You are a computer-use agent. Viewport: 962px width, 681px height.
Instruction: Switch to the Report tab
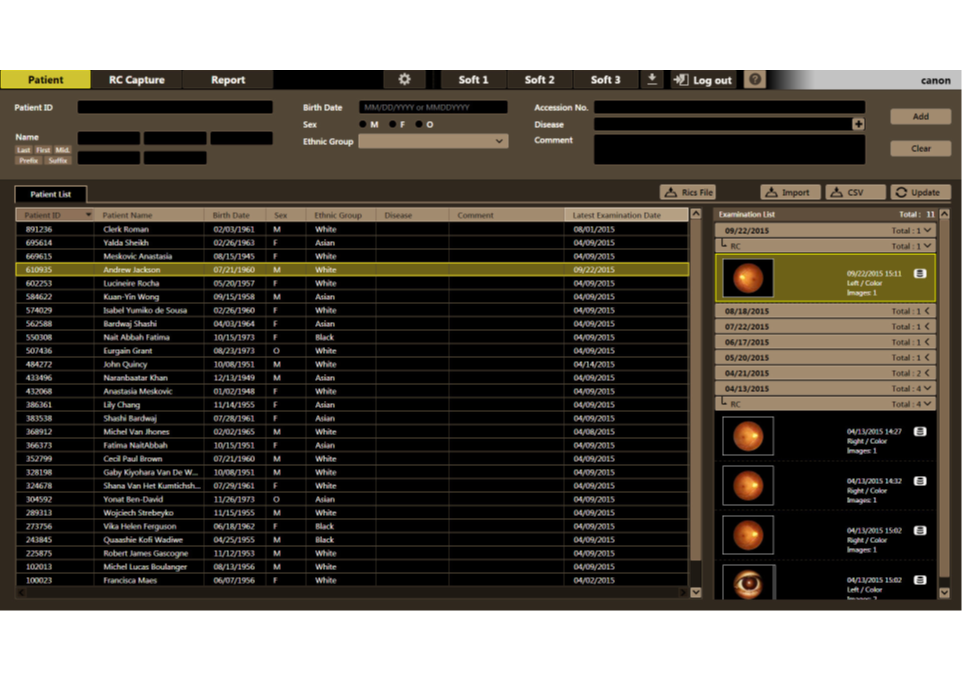pos(228,80)
